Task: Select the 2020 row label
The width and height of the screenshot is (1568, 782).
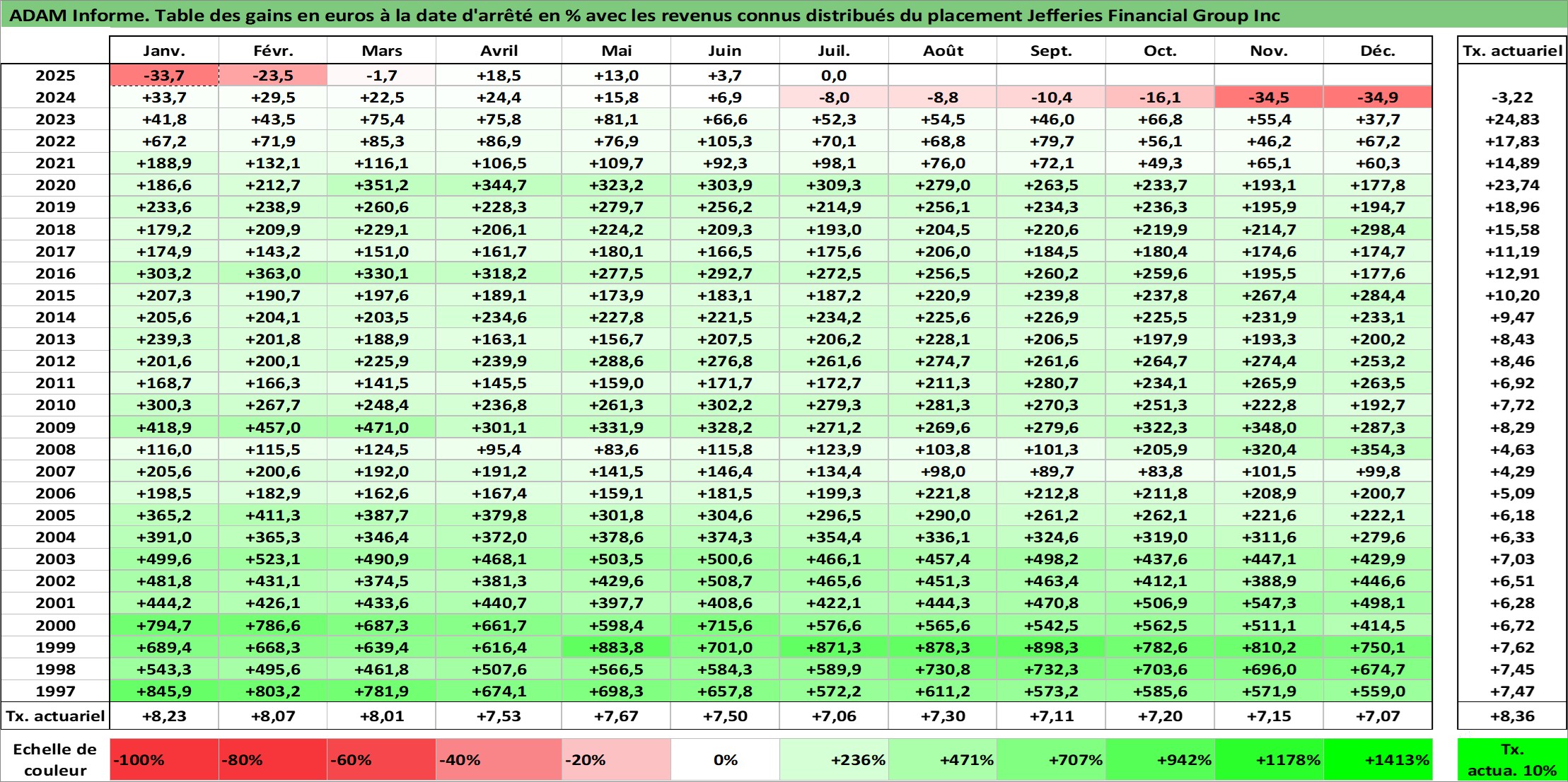Action: pos(55,185)
